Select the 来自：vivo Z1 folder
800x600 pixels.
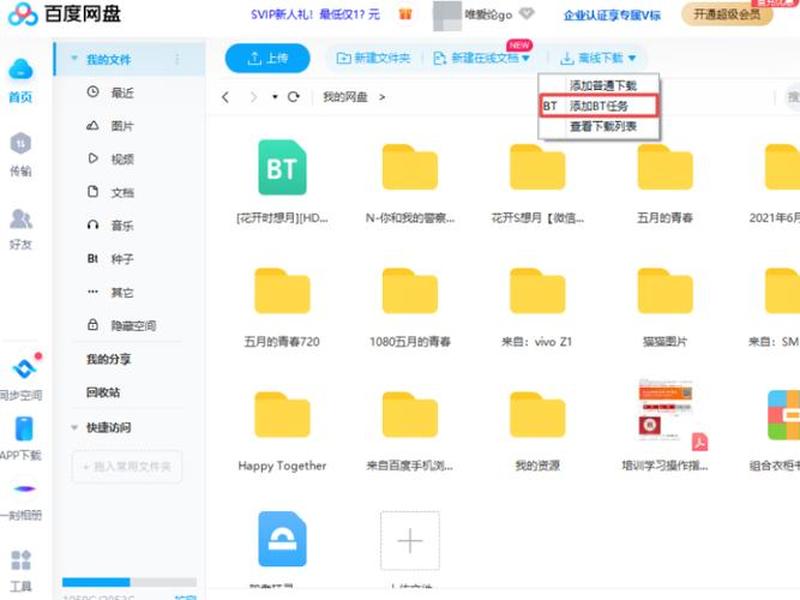pos(537,291)
